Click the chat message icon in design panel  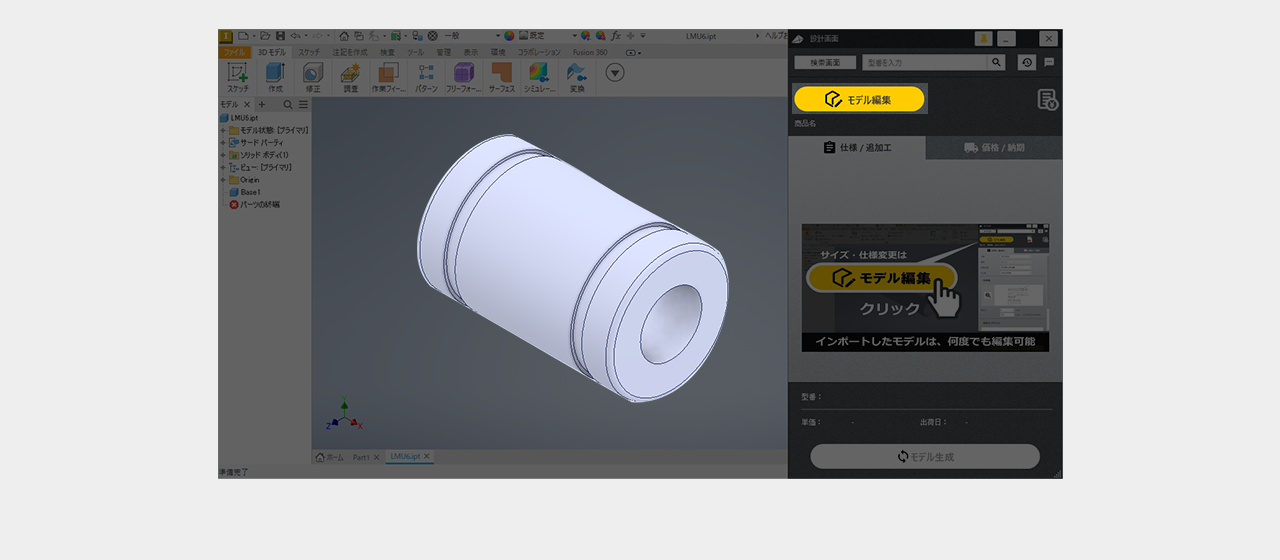(x=1049, y=62)
